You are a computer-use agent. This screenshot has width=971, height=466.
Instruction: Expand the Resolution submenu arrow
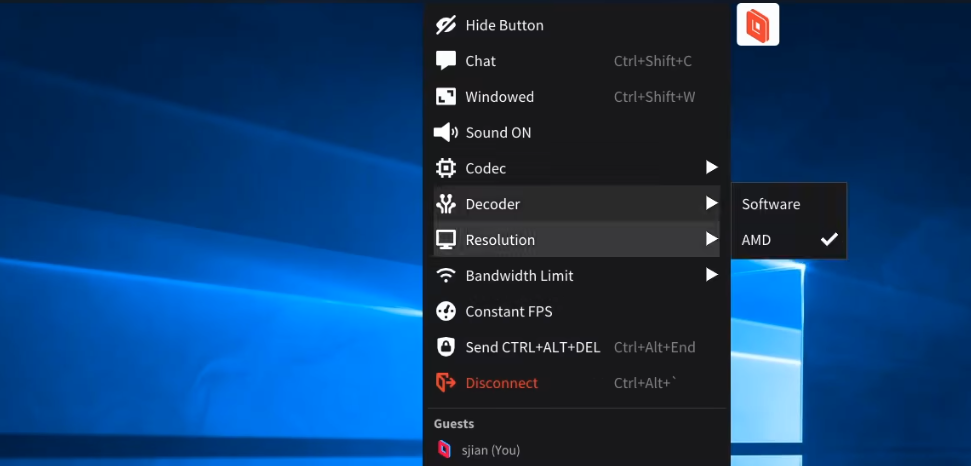[x=711, y=240]
